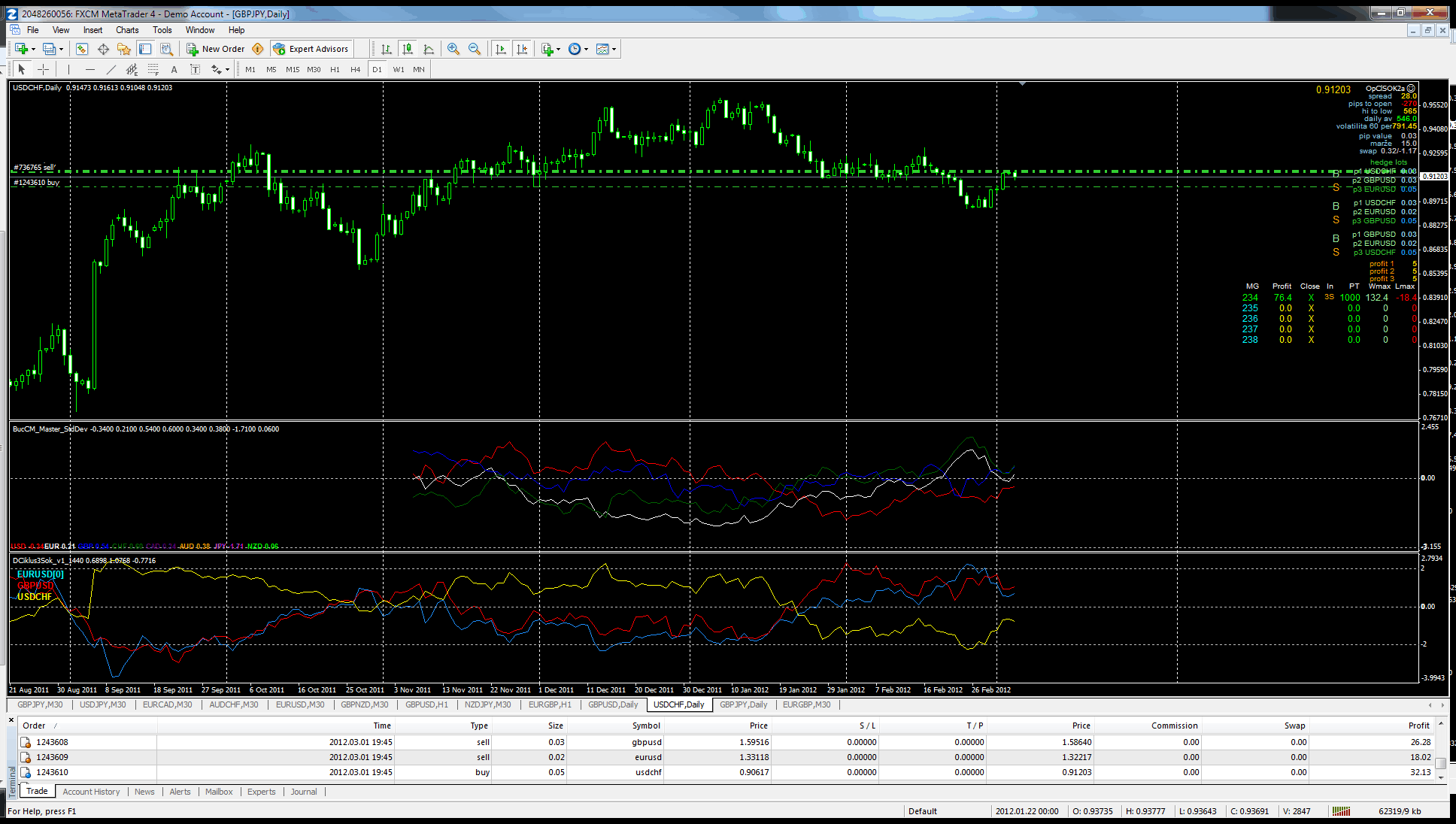
Task: Expand the new chart dropdown arrow
Action: pyautogui.click(x=33, y=49)
